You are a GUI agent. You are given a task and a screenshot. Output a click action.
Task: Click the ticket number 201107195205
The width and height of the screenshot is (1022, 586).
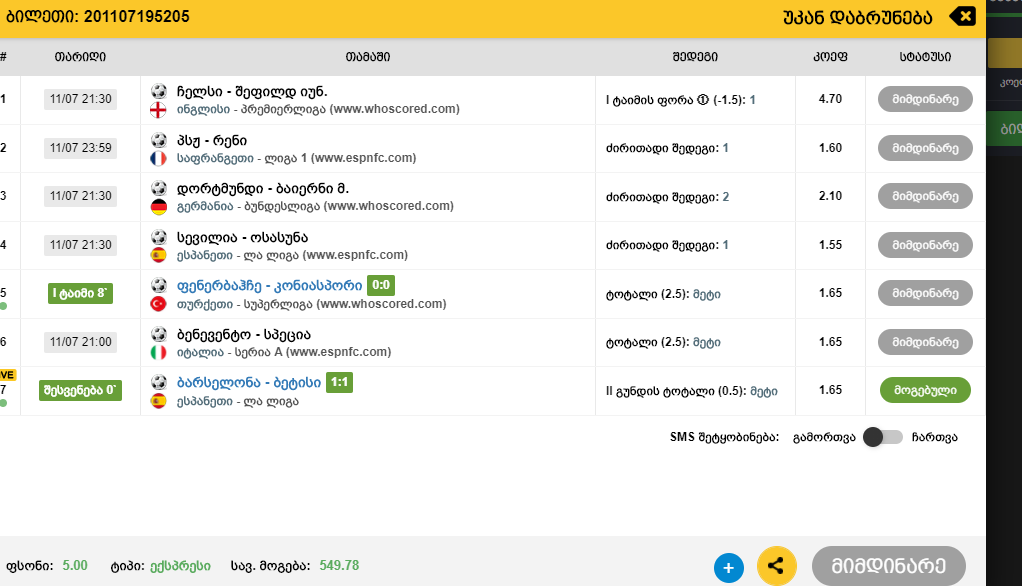[136, 16]
